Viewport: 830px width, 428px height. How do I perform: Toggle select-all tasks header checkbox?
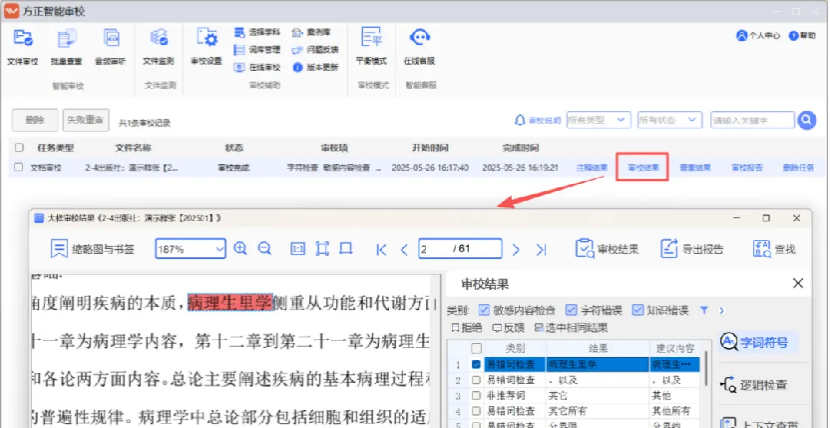click(19, 148)
